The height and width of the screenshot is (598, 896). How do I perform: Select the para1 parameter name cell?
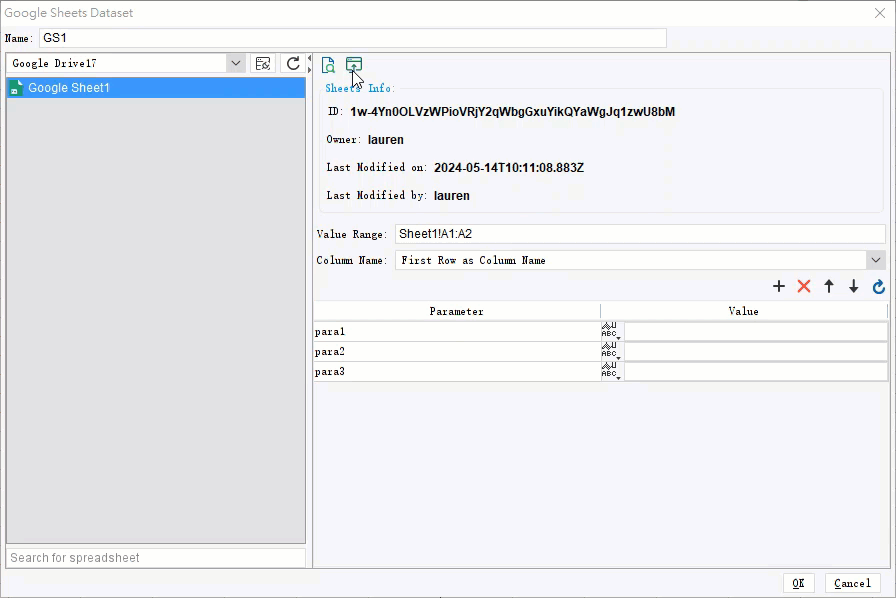point(457,332)
